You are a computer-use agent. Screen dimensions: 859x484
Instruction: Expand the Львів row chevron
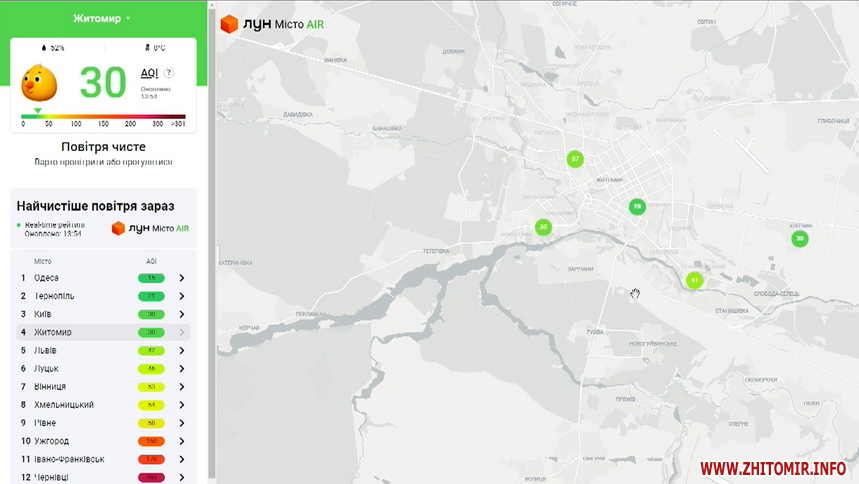click(182, 351)
